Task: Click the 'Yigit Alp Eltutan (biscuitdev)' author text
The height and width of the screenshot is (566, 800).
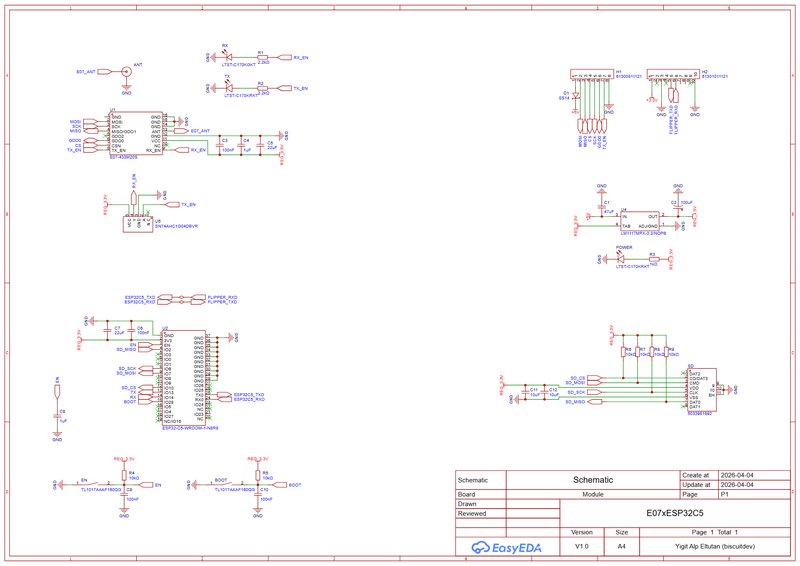Action: pos(715,546)
